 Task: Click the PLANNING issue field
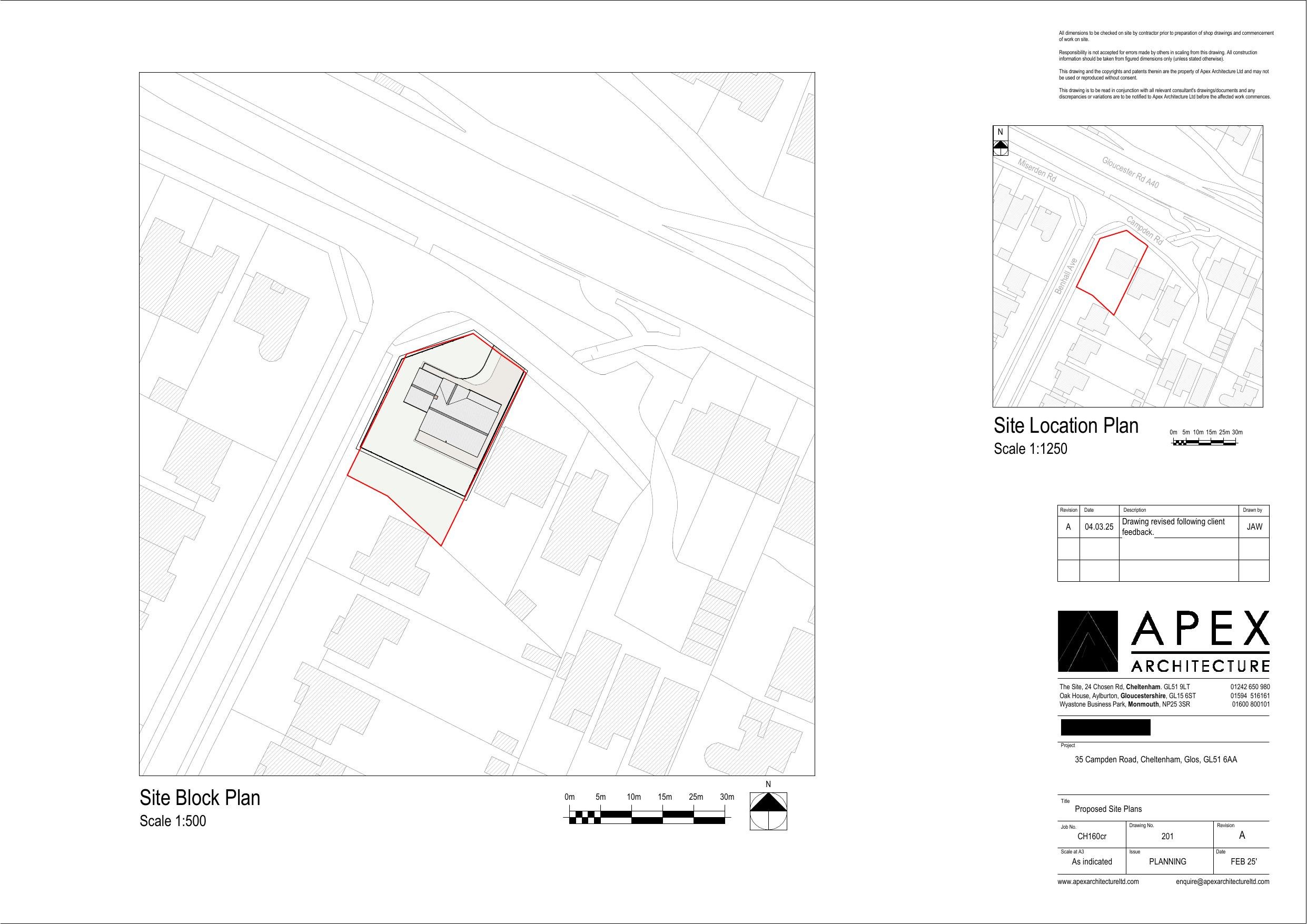tap(1167, 861)
